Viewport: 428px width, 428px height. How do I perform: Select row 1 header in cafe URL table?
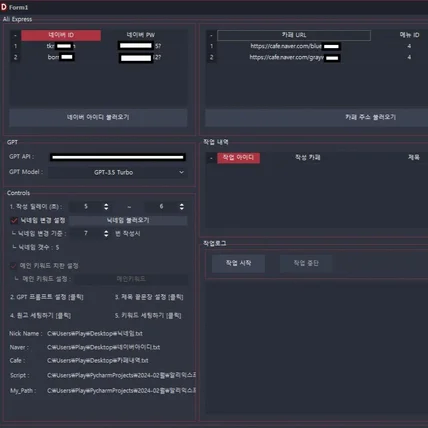click(211, 46)
